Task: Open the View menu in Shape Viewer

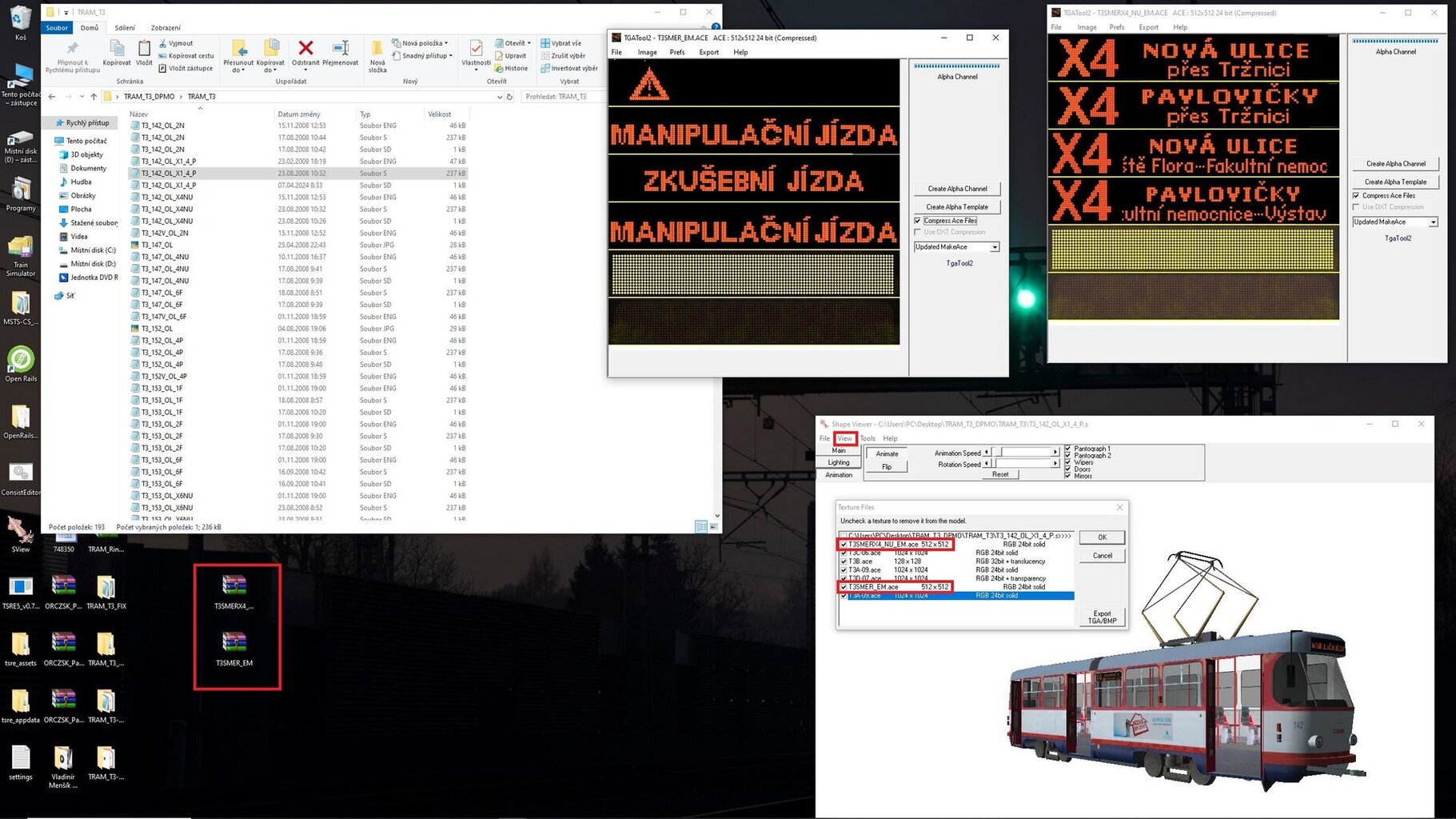Action: pos(844,438)
